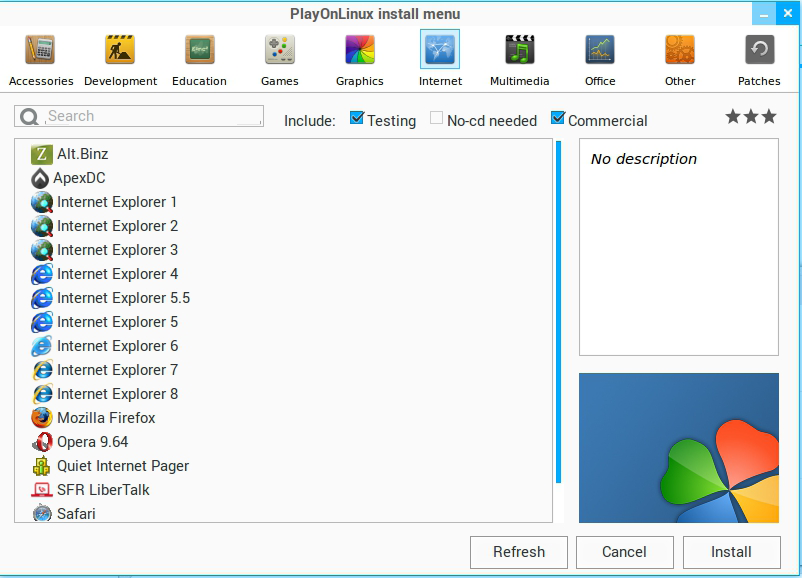Screen dimensions: 802x578
Task: Select the Alt.Binz label
Action: pos(83,154)
